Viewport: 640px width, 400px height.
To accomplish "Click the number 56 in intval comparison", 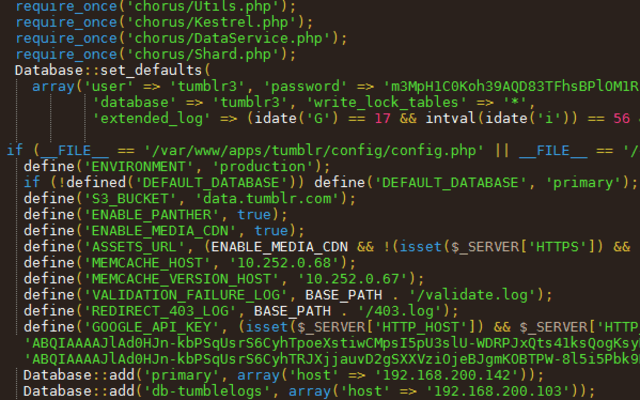I will click(621, 118).
